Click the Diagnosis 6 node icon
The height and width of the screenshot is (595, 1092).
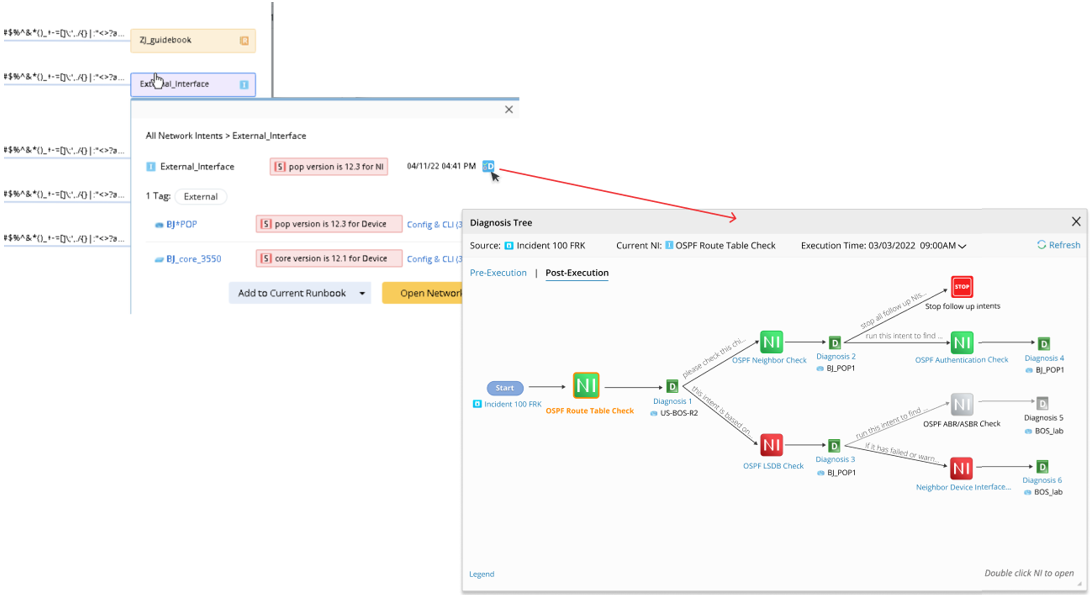pyautogui.click(x=1042, y=467)
